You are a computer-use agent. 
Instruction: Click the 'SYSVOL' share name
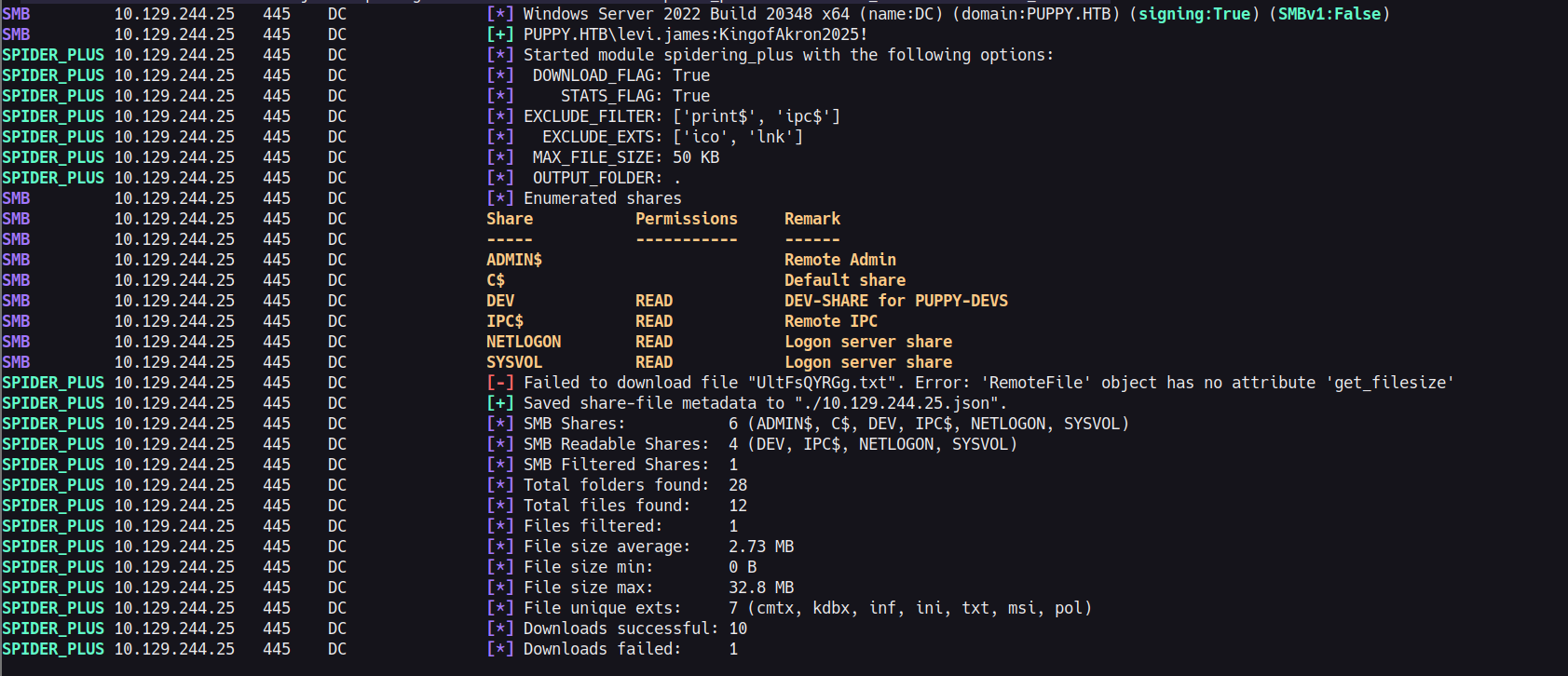click(514, 362)
